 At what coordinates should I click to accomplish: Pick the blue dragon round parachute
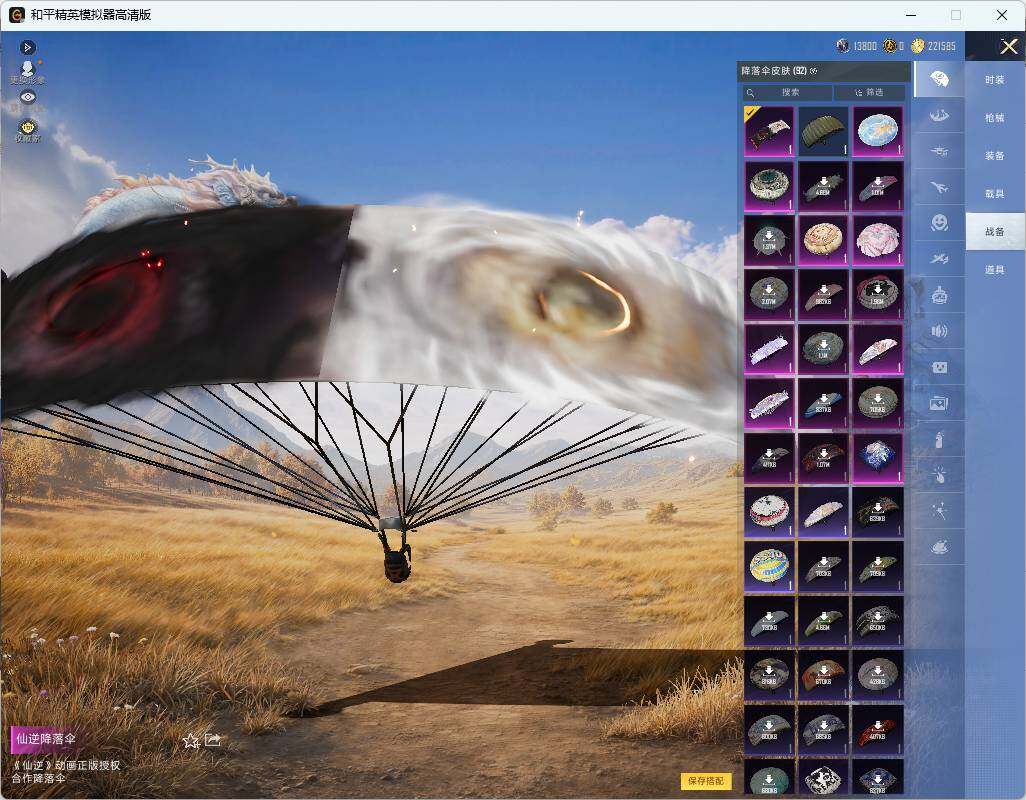click(877, 131)
